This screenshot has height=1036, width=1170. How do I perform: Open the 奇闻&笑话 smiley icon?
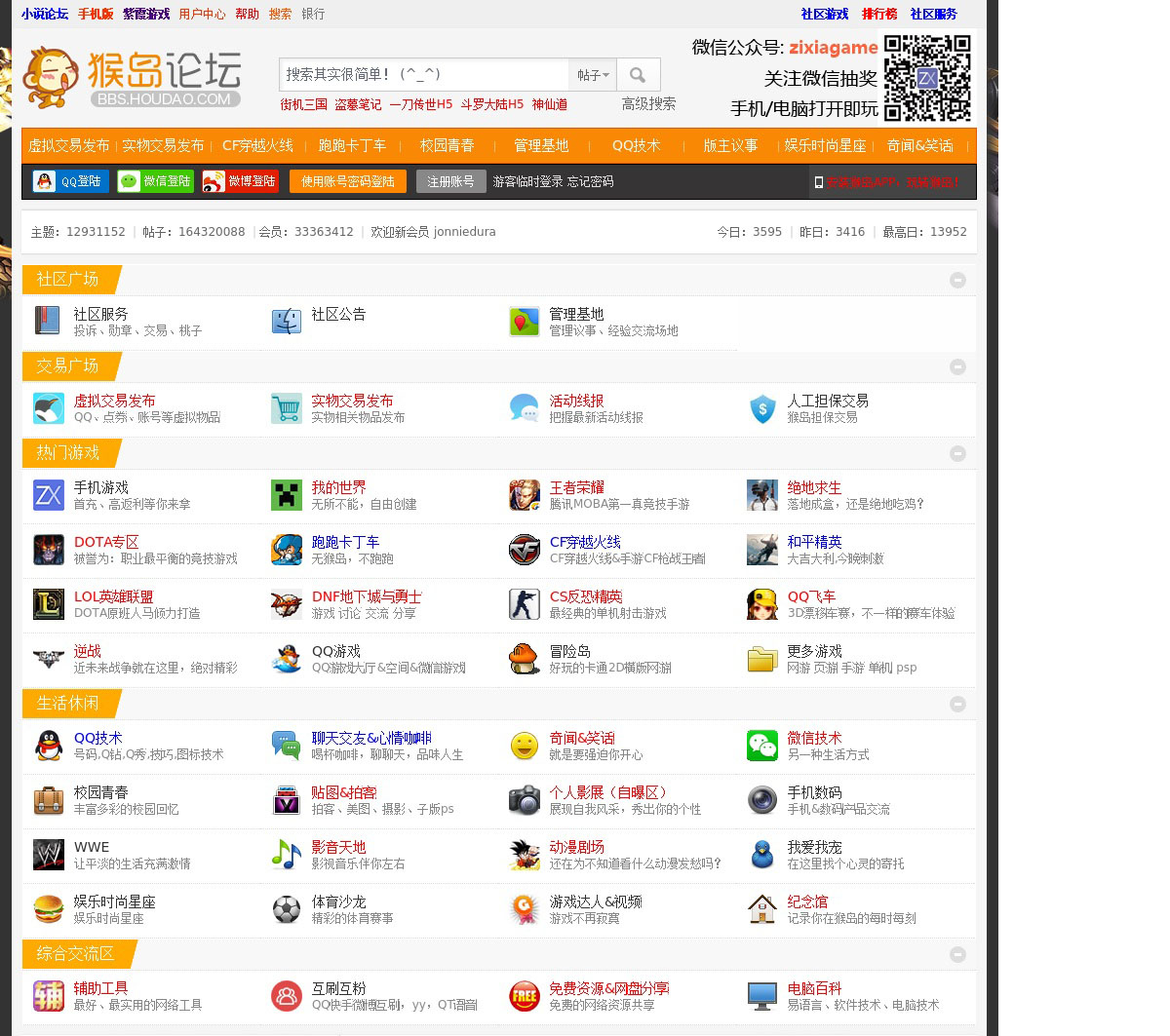(x=525, y=746)
